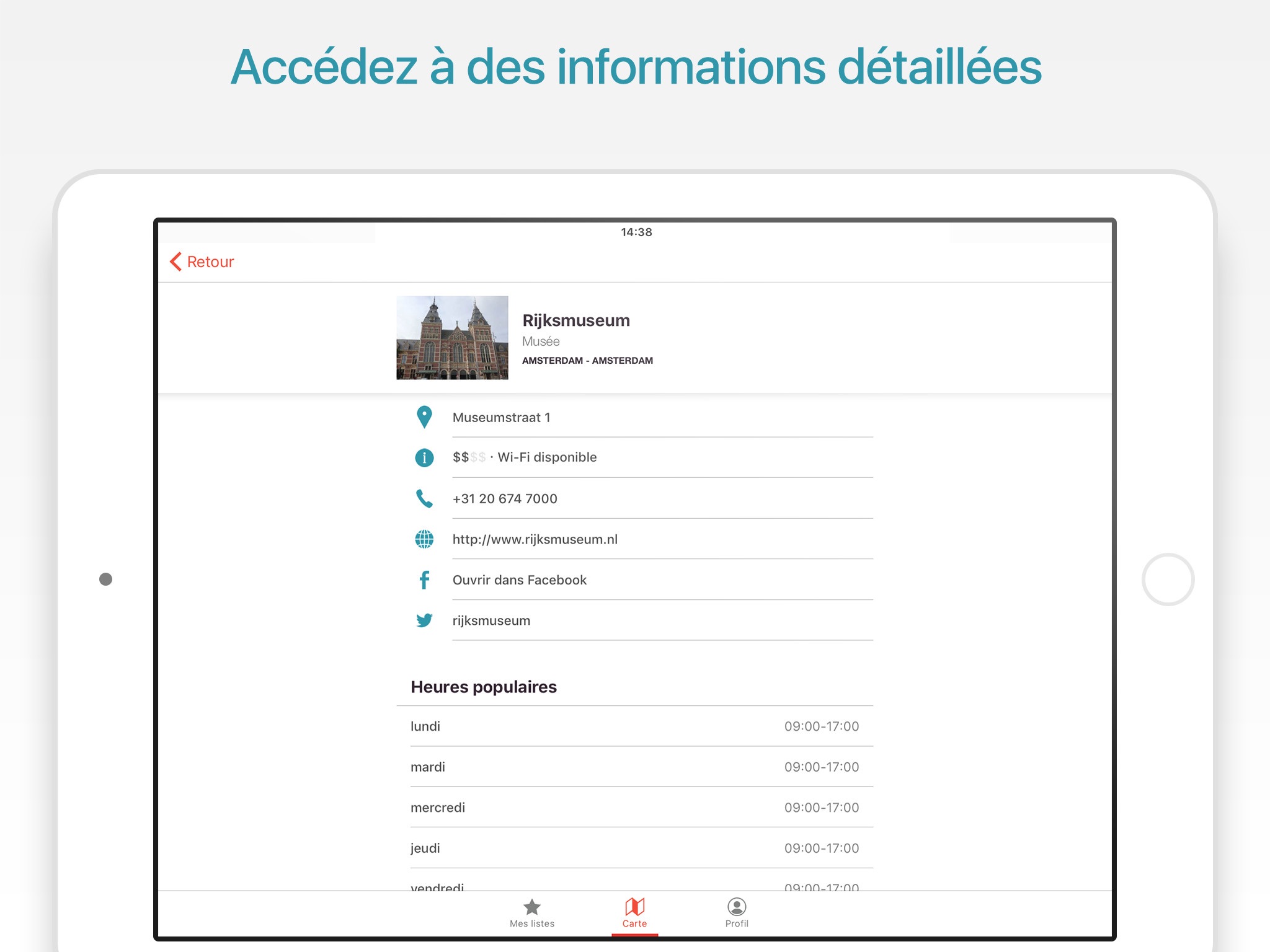Select the lundi hours row
The image size is (1270, 952).
click(x=634, y=726)
